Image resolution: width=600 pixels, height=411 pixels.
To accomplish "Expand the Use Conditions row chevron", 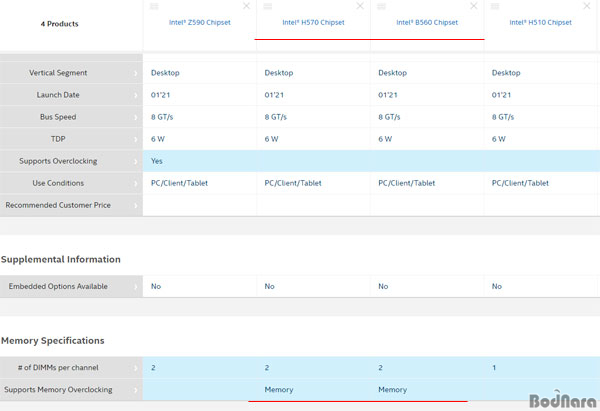I will [x=135, y=183].
